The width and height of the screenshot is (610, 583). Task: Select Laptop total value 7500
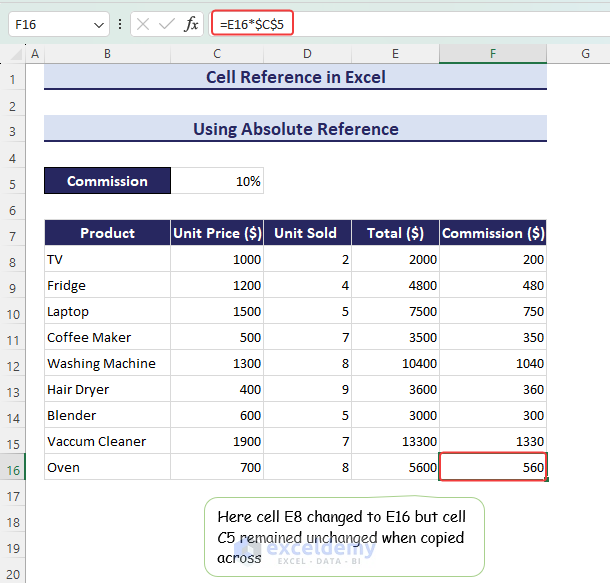395,311
